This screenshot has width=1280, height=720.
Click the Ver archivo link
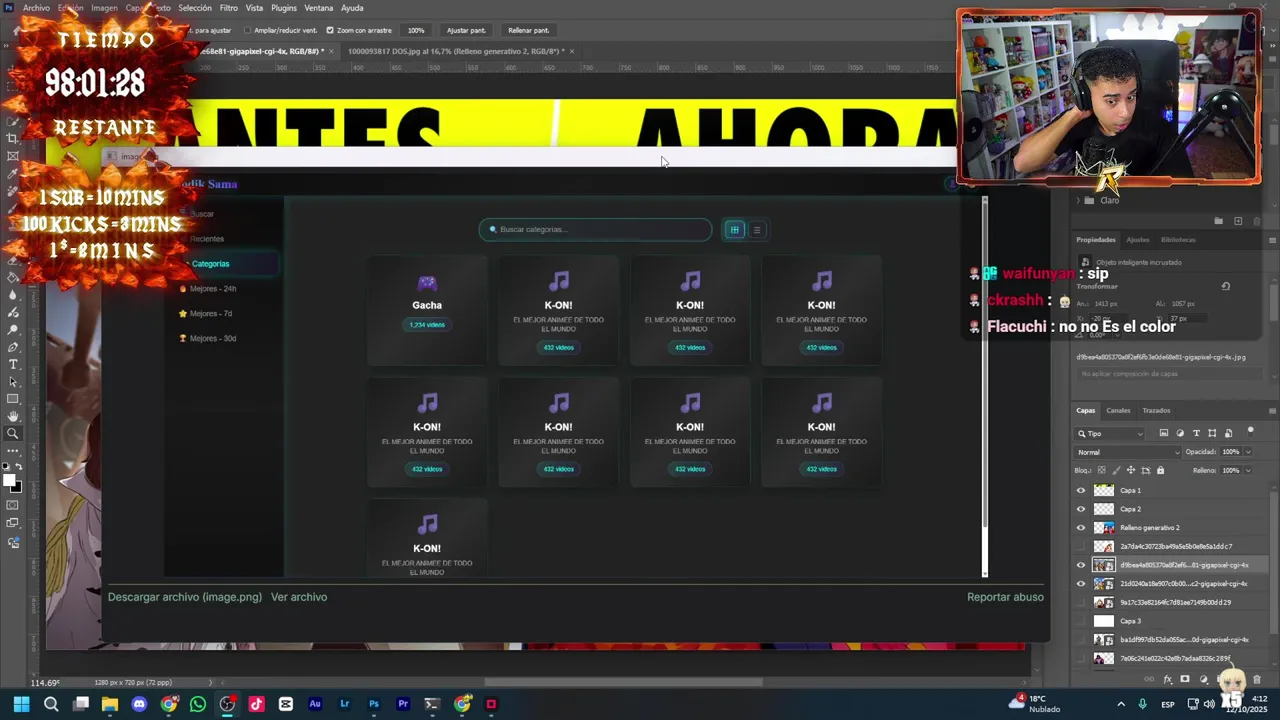299,597
